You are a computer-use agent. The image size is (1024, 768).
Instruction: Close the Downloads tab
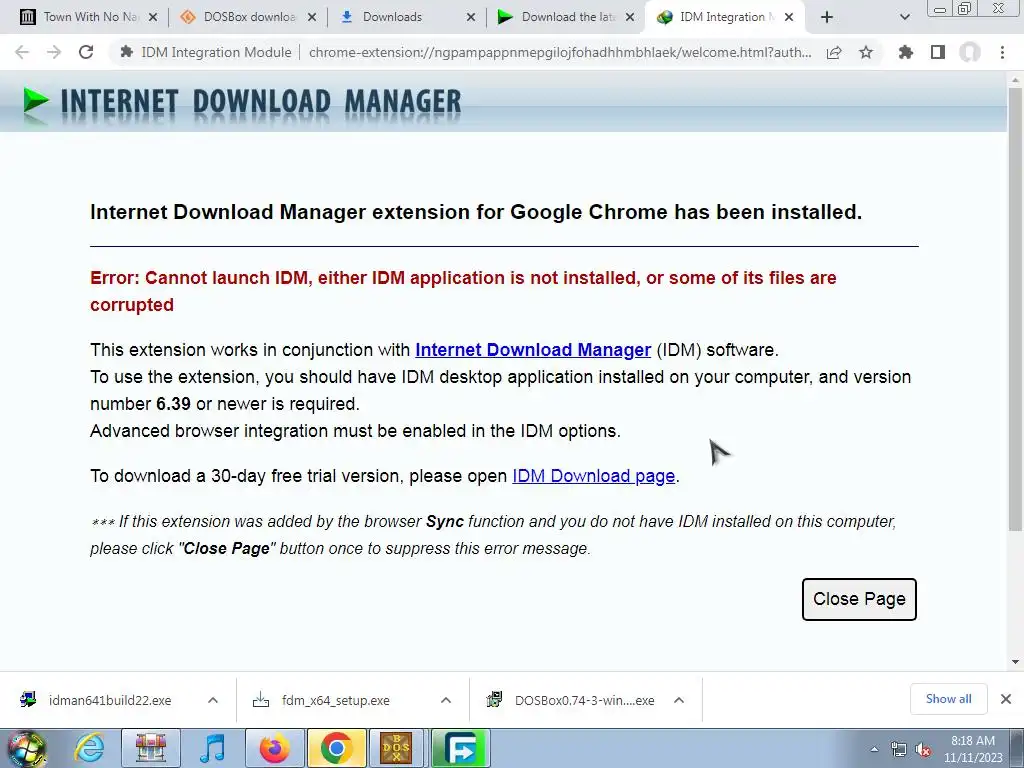pos(471,18)
